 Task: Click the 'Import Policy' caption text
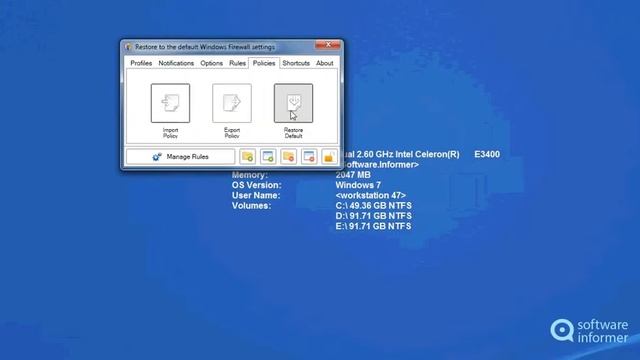click(x=170, y=133)
